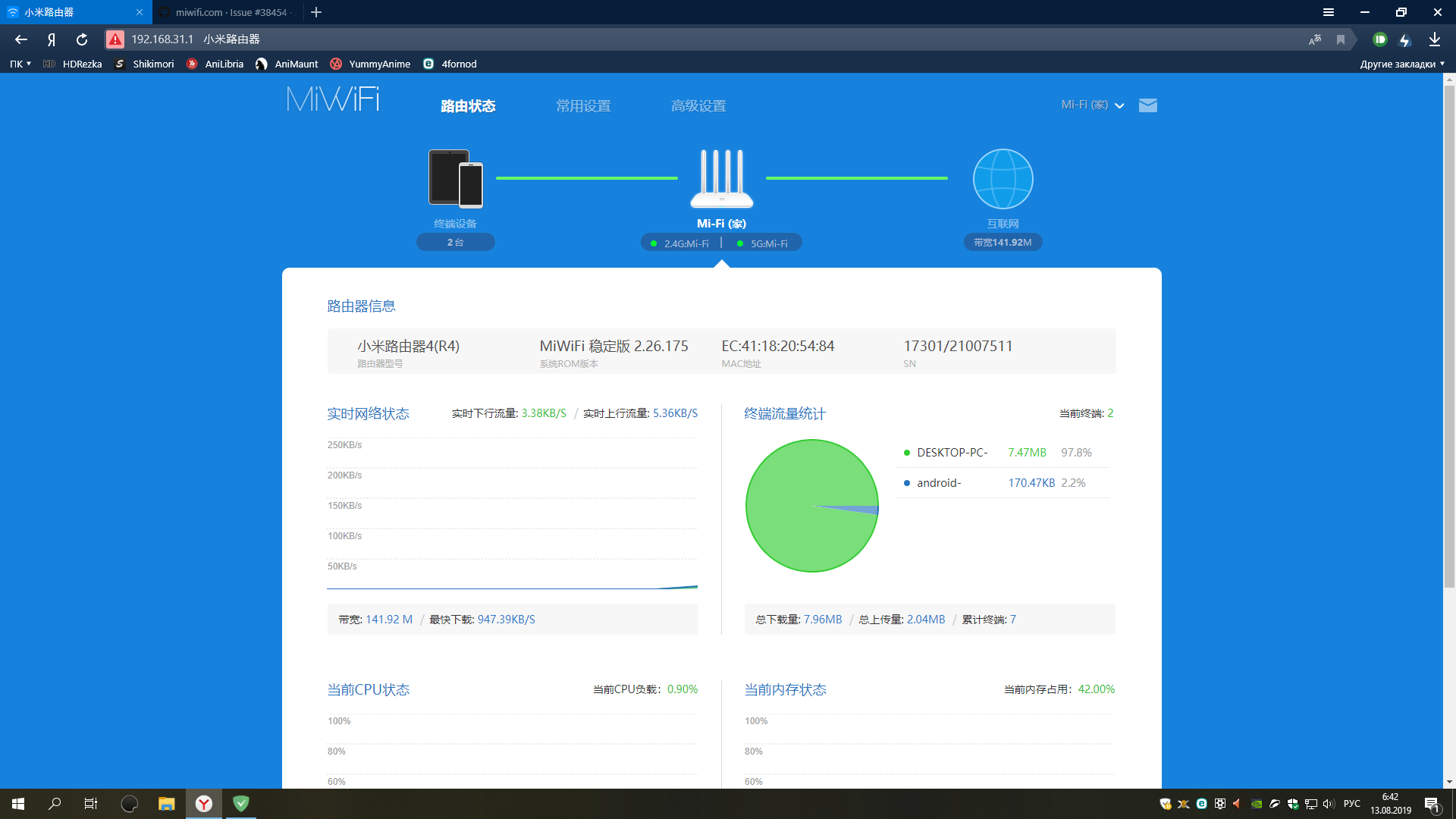The width and height of the screenshot is (1456, 819).
Task: Click the 2台 connected devices badge
Action: [x=455, y=243]
